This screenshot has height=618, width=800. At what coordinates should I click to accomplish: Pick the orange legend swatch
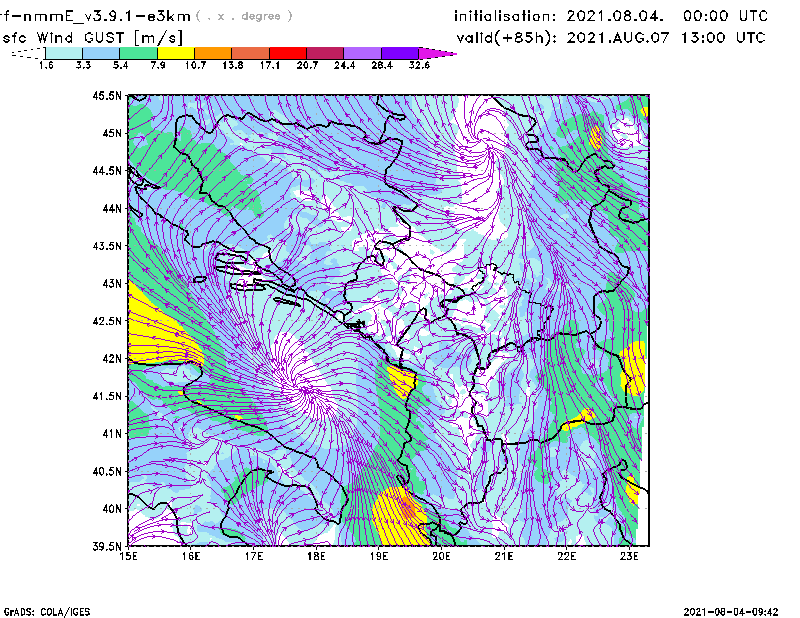pyautogui.click(x=213, y=53)
